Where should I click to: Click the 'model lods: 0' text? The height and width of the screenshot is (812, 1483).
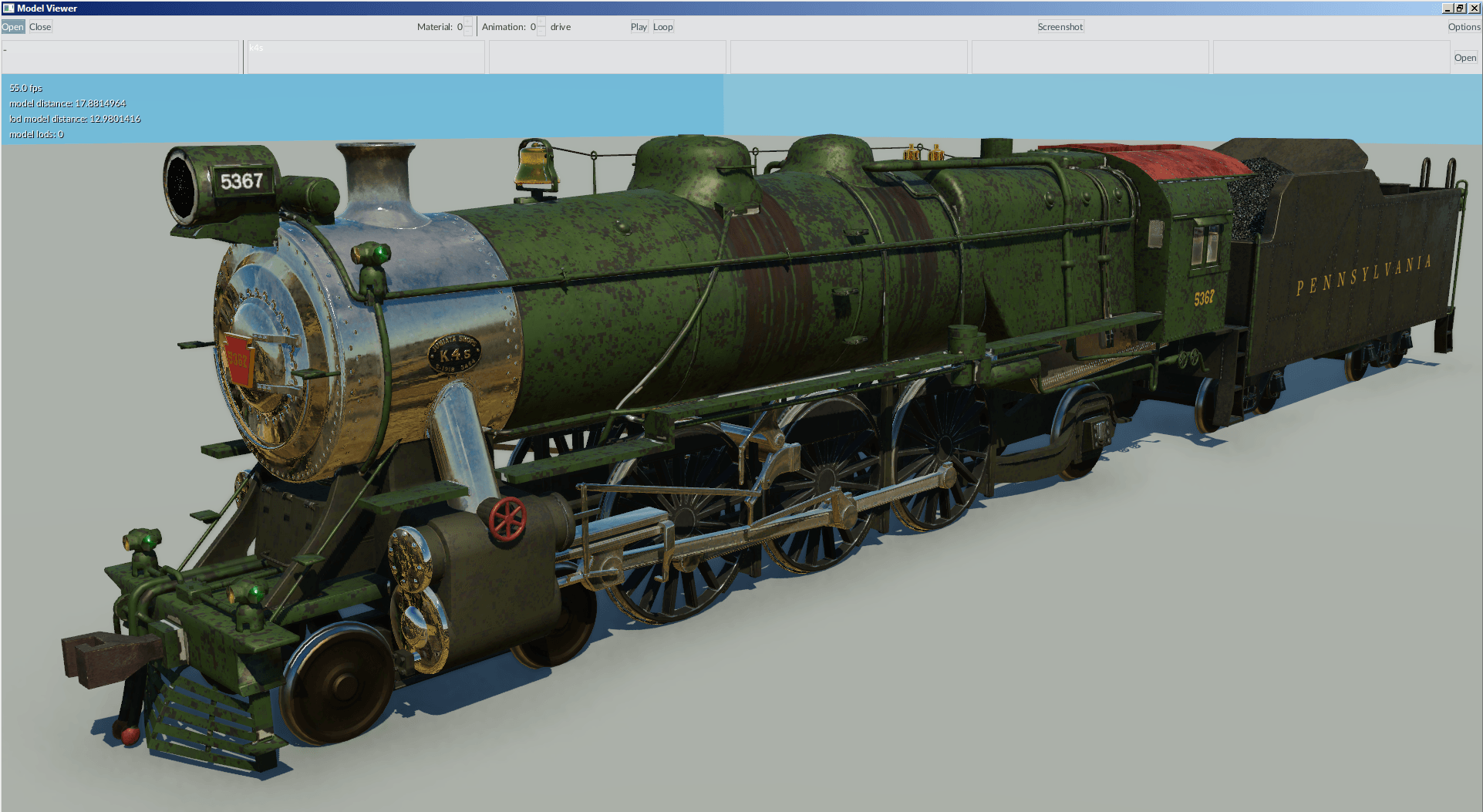click(x=36, y=134)
